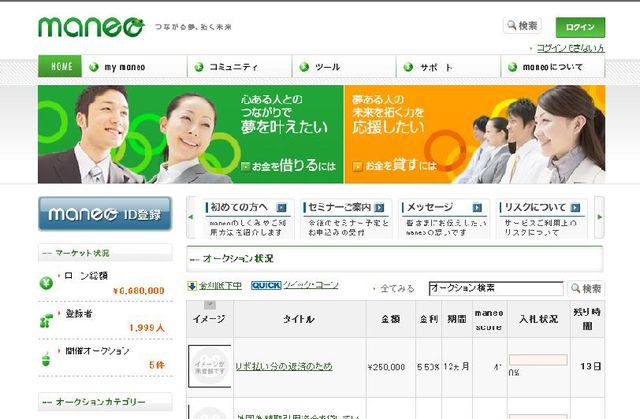This screenshot has height=419, width=640.
Task: Click the arrow icon beside セミナーご案内
Action: click(x=379, y=208)
